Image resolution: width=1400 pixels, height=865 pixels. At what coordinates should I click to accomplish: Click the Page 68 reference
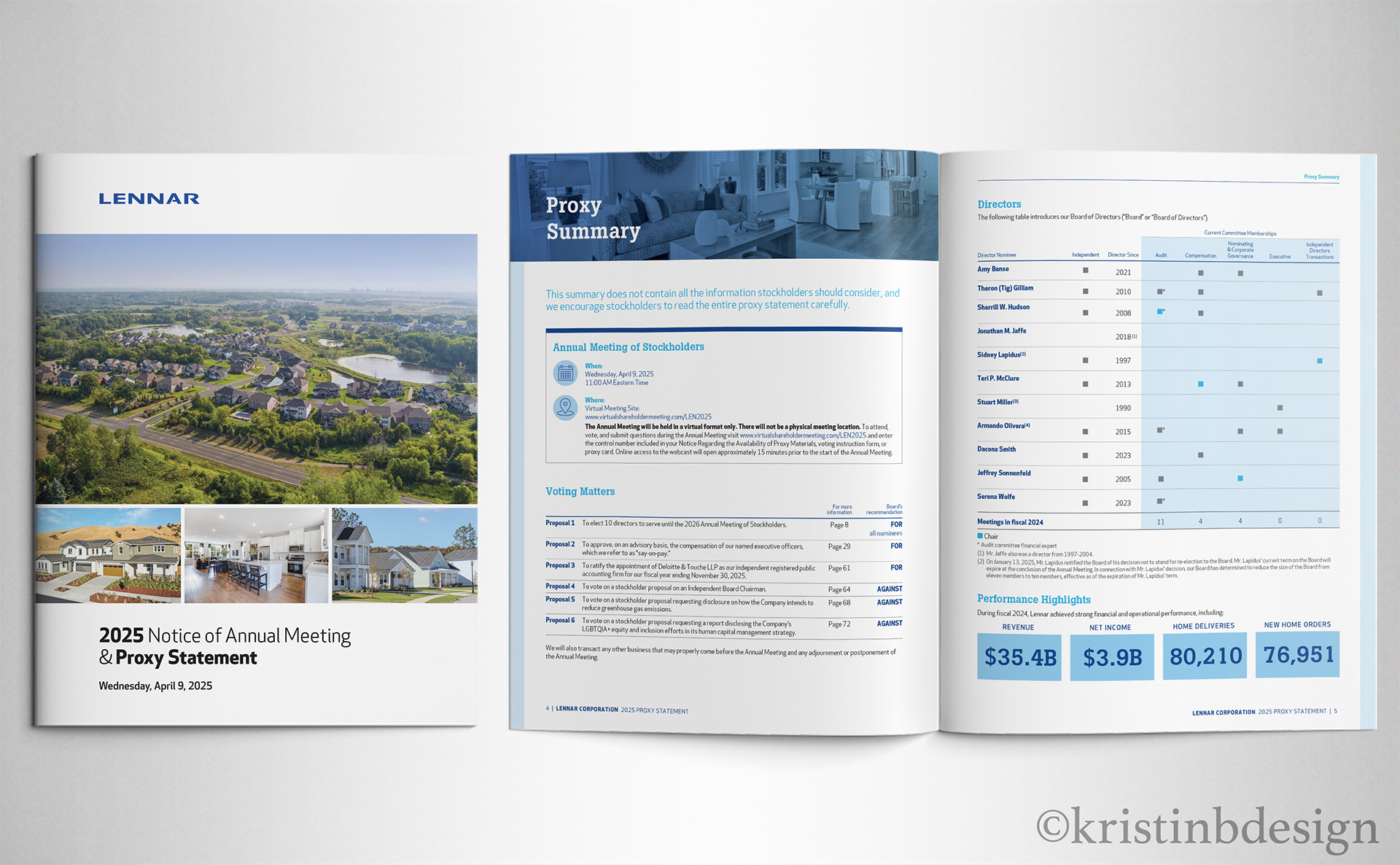(x=839, y=603)
